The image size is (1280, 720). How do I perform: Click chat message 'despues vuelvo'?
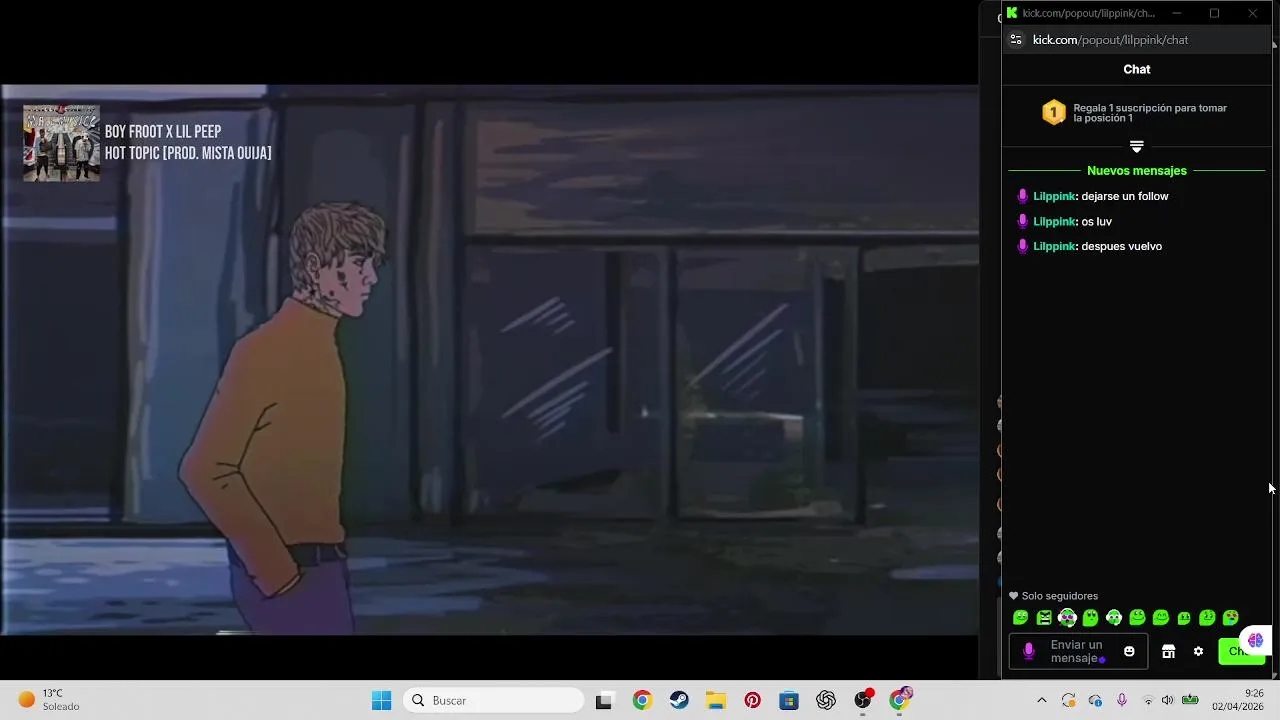tap(1121, 246)
